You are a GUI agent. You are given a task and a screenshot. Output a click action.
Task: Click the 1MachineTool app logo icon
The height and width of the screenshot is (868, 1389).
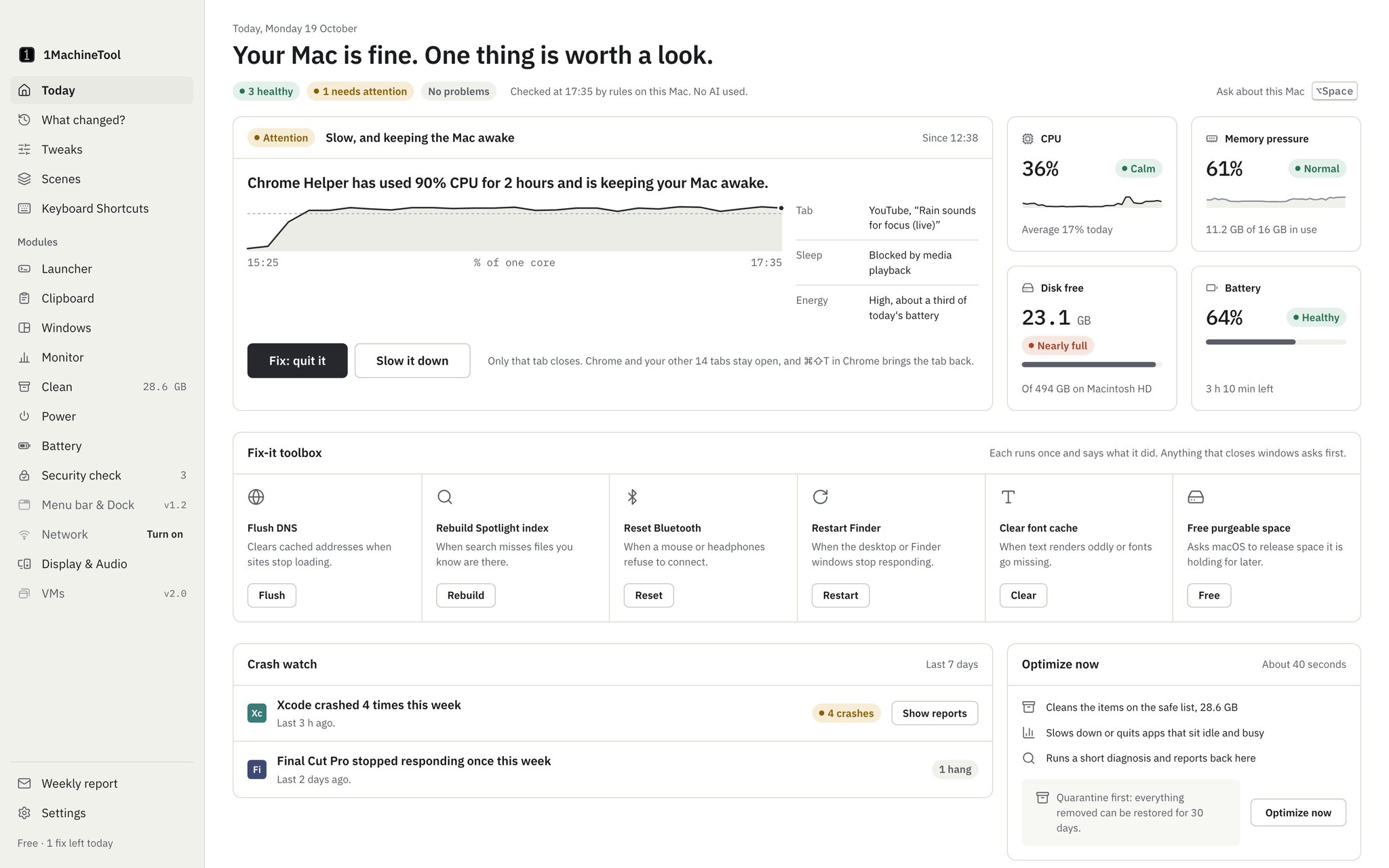[x=26, y=55]
